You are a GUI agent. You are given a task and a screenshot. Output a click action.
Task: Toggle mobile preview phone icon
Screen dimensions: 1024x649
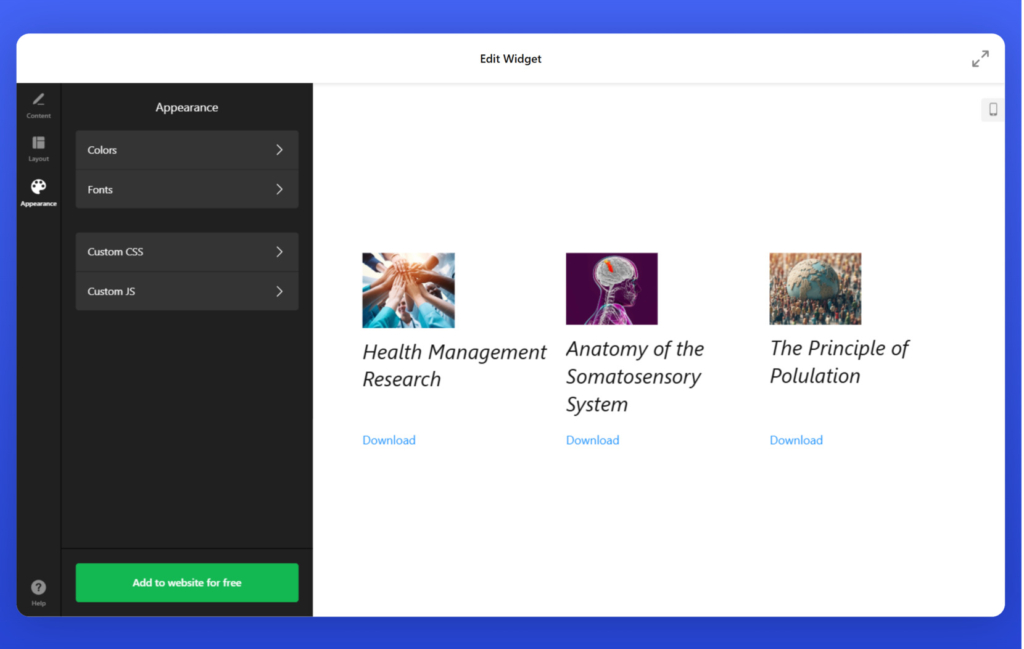pos(992,110)
